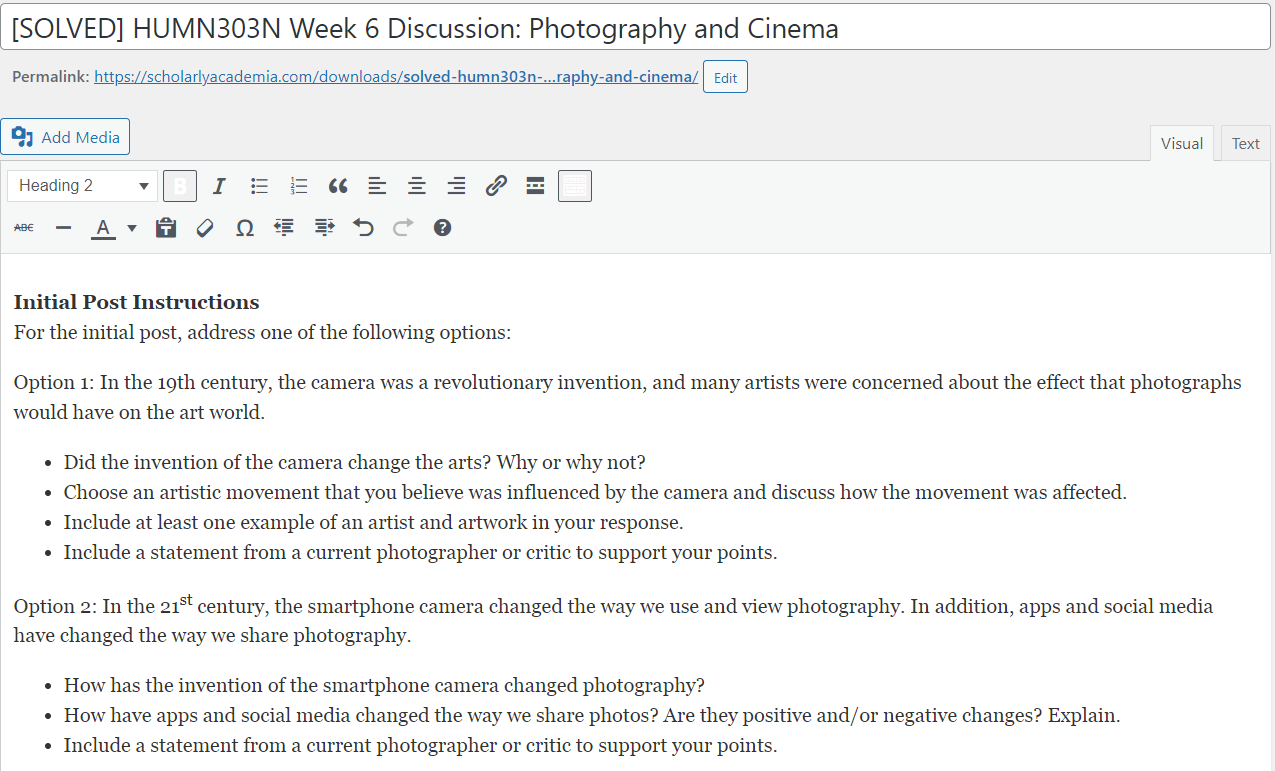Insert a horizontal line

click(64, 228)
